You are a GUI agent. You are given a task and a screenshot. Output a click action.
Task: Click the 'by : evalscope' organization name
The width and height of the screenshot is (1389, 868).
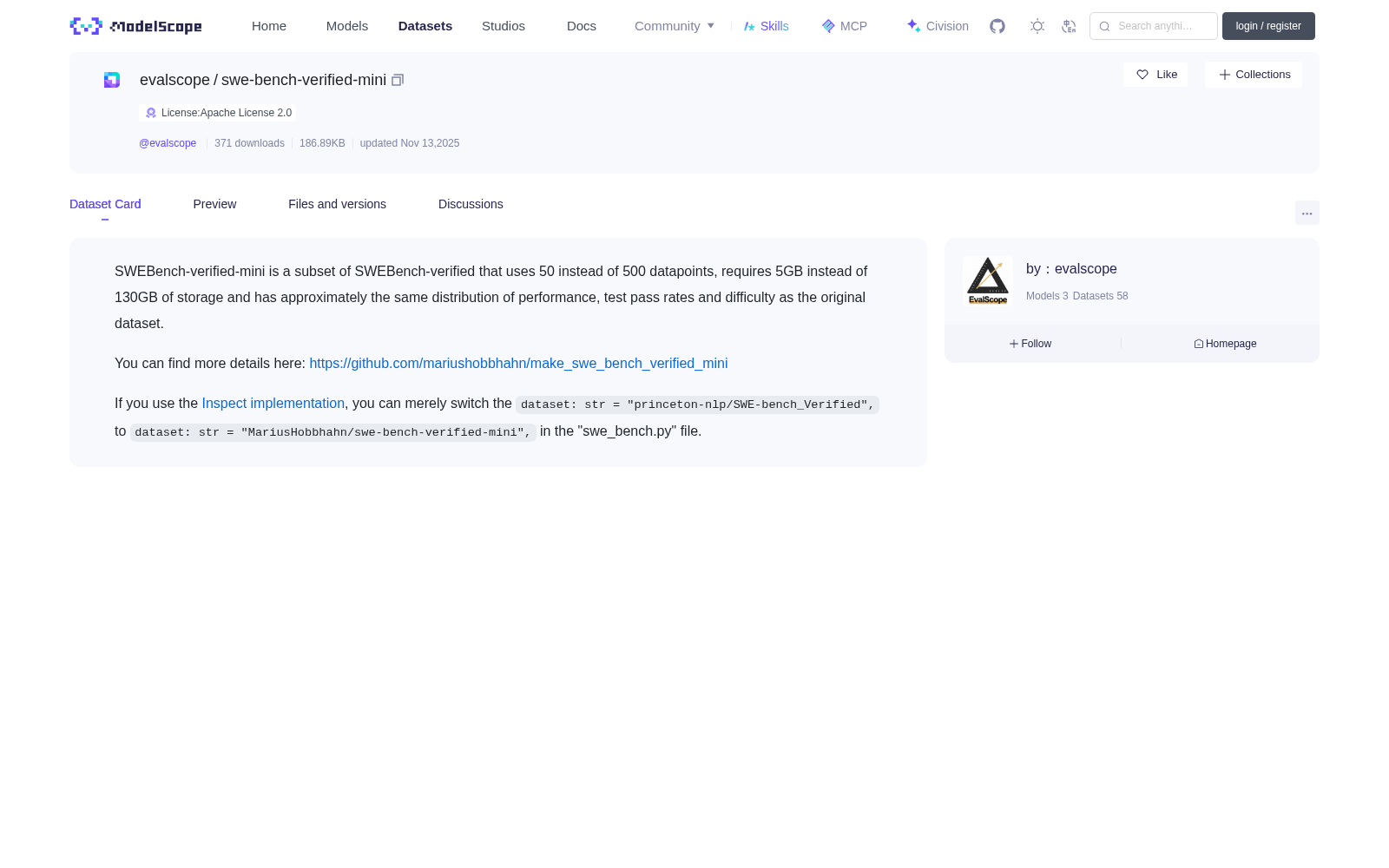click(x=1071, y=269)
